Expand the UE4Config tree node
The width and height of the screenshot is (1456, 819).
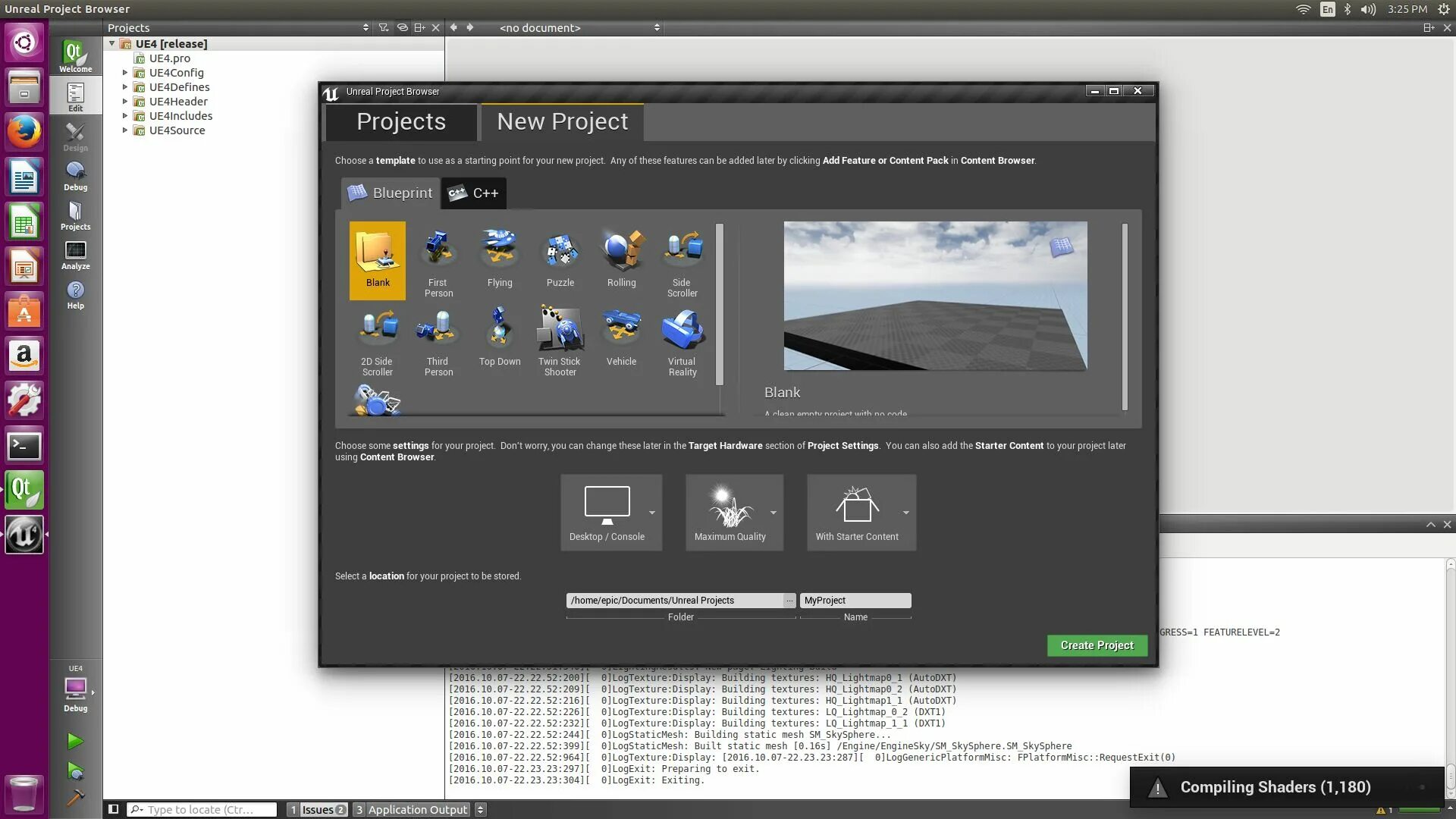[x=125, y=73]
